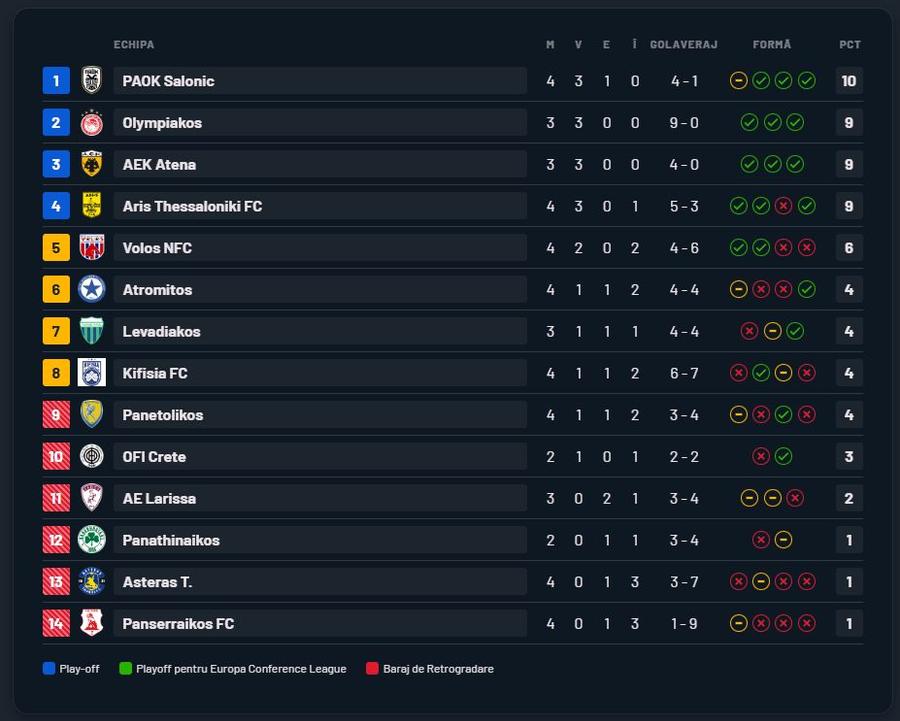The height and width of the screenshot is (721, 900).
Task: Open the Levadiakos team row
Action: click(452, 331)
